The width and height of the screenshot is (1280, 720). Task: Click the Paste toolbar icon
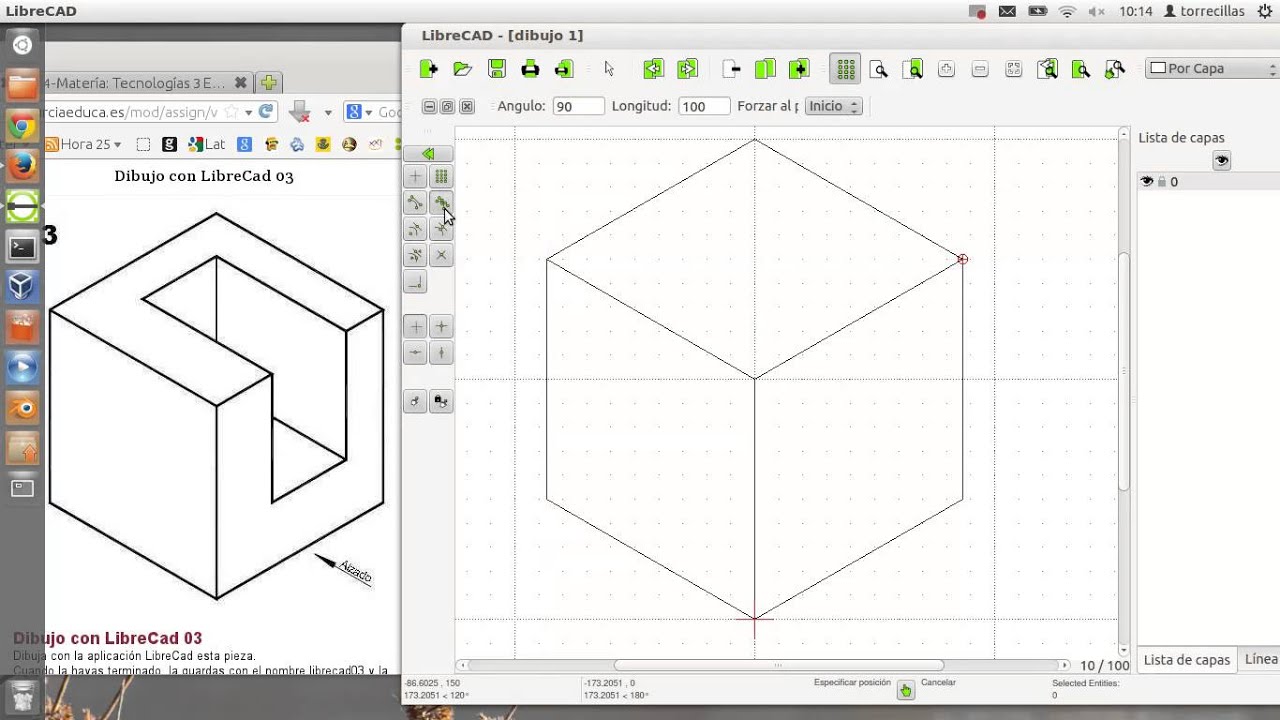tap(799, 69)
